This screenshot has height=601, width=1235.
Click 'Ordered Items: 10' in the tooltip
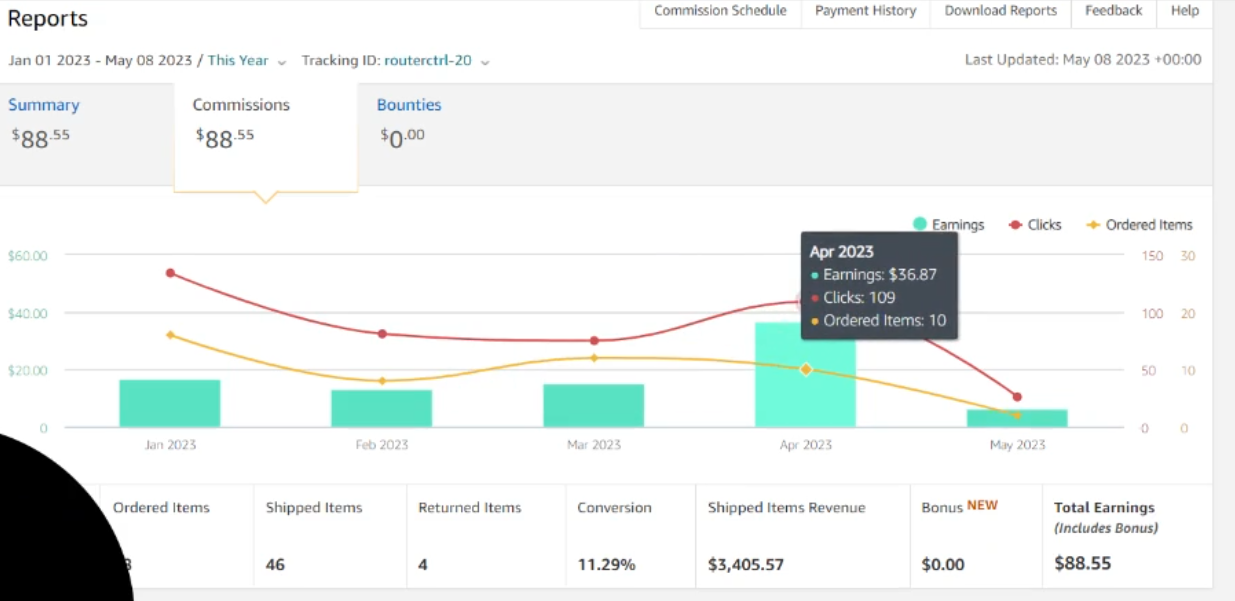pyautogui.click(x=884, y=321)
